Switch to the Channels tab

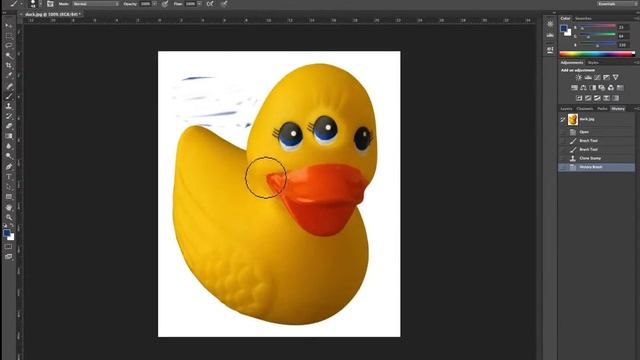point(584,109)
